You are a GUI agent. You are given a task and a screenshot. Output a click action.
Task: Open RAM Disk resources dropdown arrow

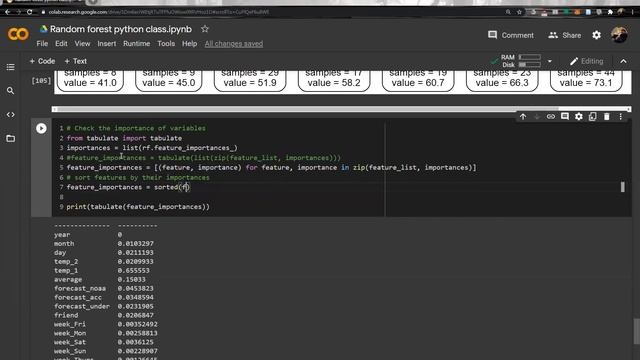point(549,61)
